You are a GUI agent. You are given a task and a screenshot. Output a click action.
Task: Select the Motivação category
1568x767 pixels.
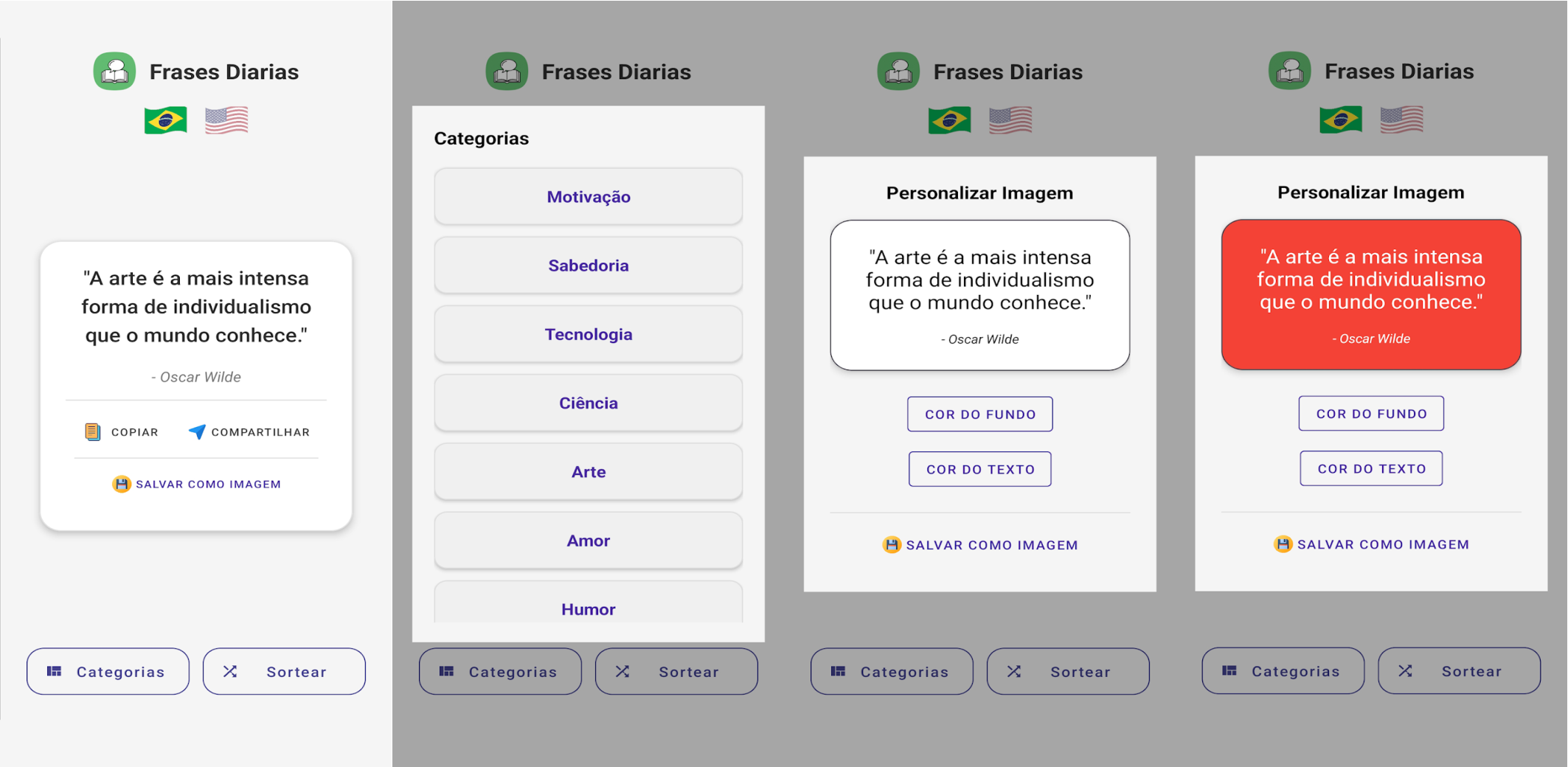click(588, 196)
